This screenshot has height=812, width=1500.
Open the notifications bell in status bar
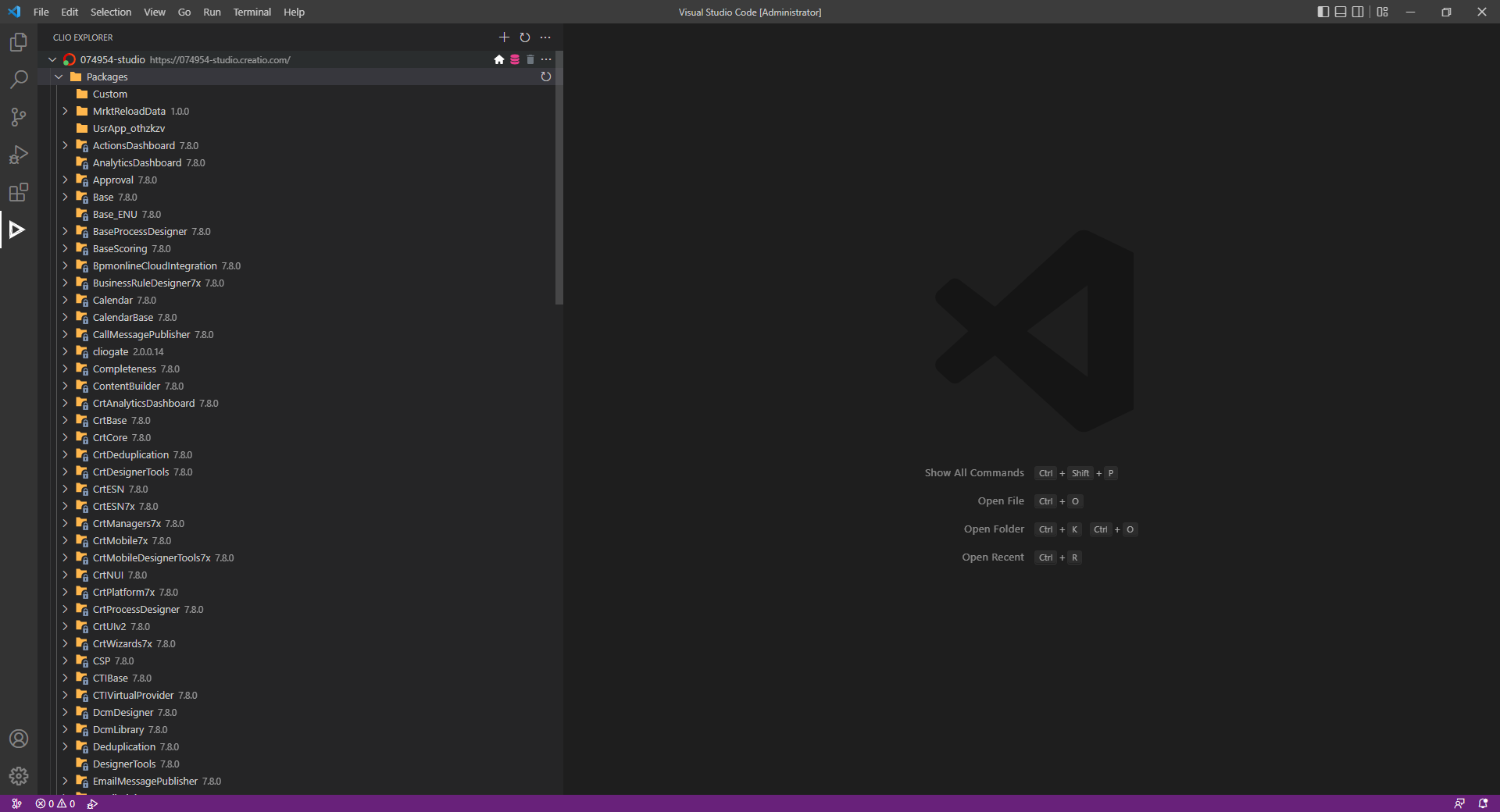point(1481,803)
